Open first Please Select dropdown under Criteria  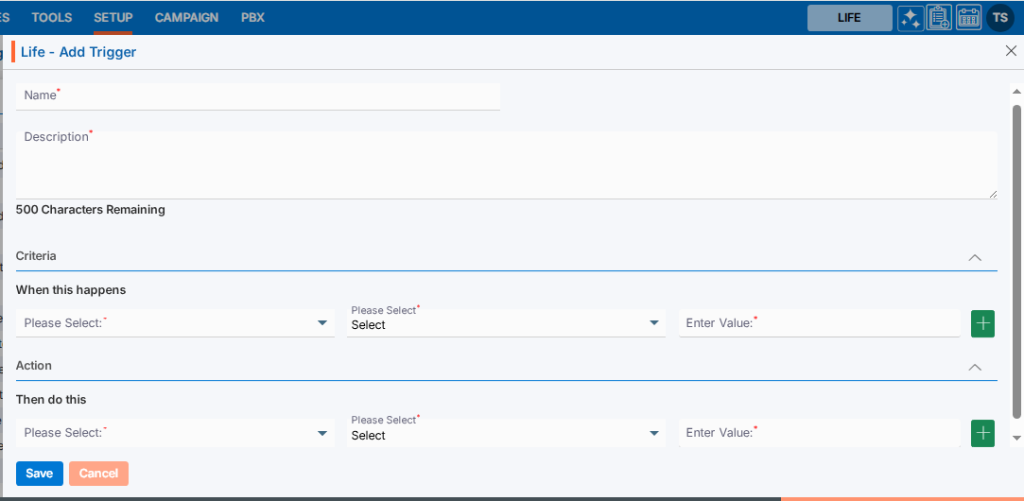pos(176,323)
